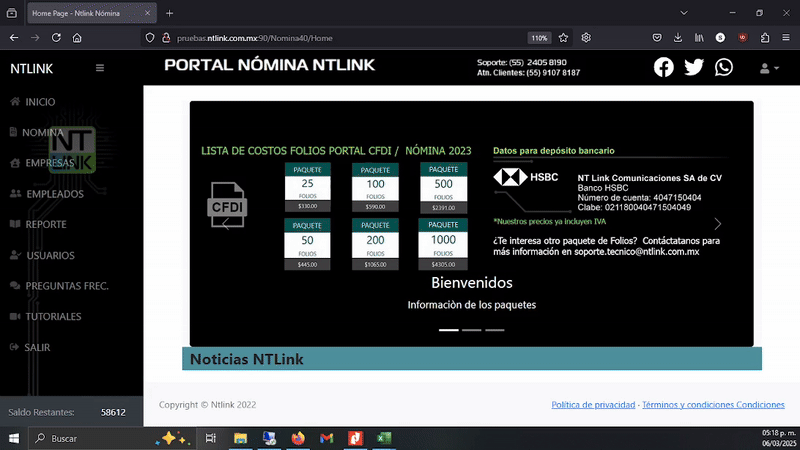Open File Explorer from taskbar
This screenshot has width=800, height=450.
pyautogui.click(x=240, y=438)
